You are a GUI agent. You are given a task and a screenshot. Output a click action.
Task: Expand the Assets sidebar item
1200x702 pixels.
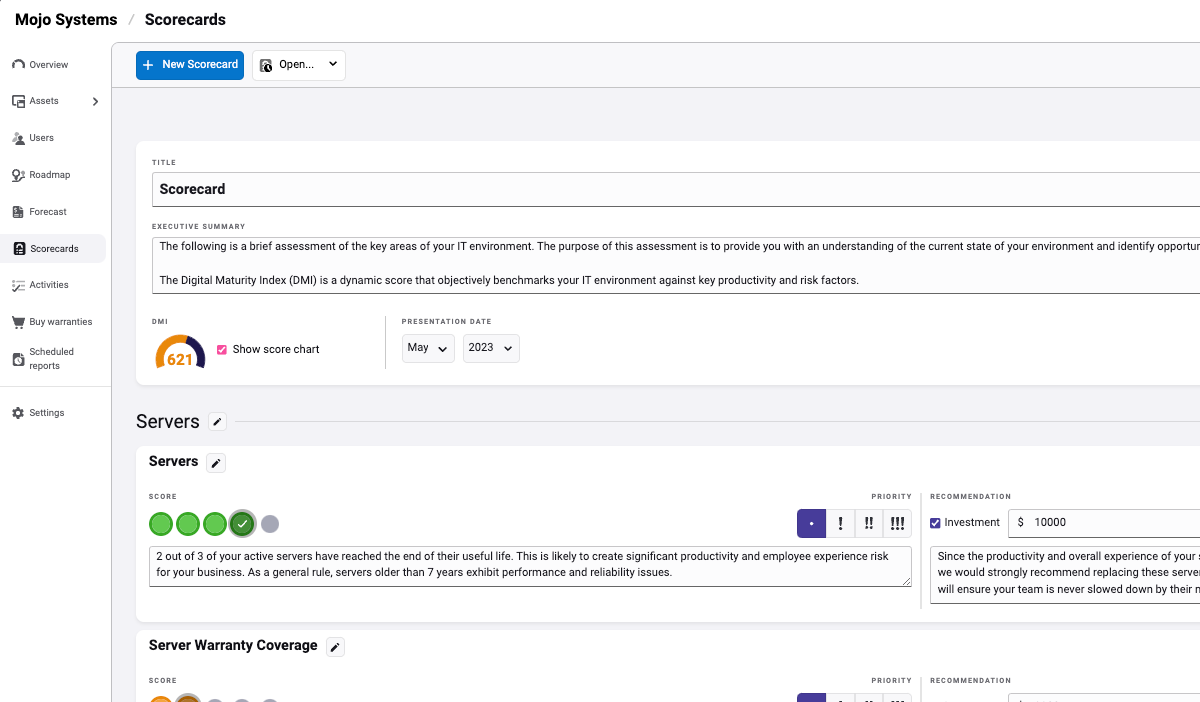click(95, 101)
